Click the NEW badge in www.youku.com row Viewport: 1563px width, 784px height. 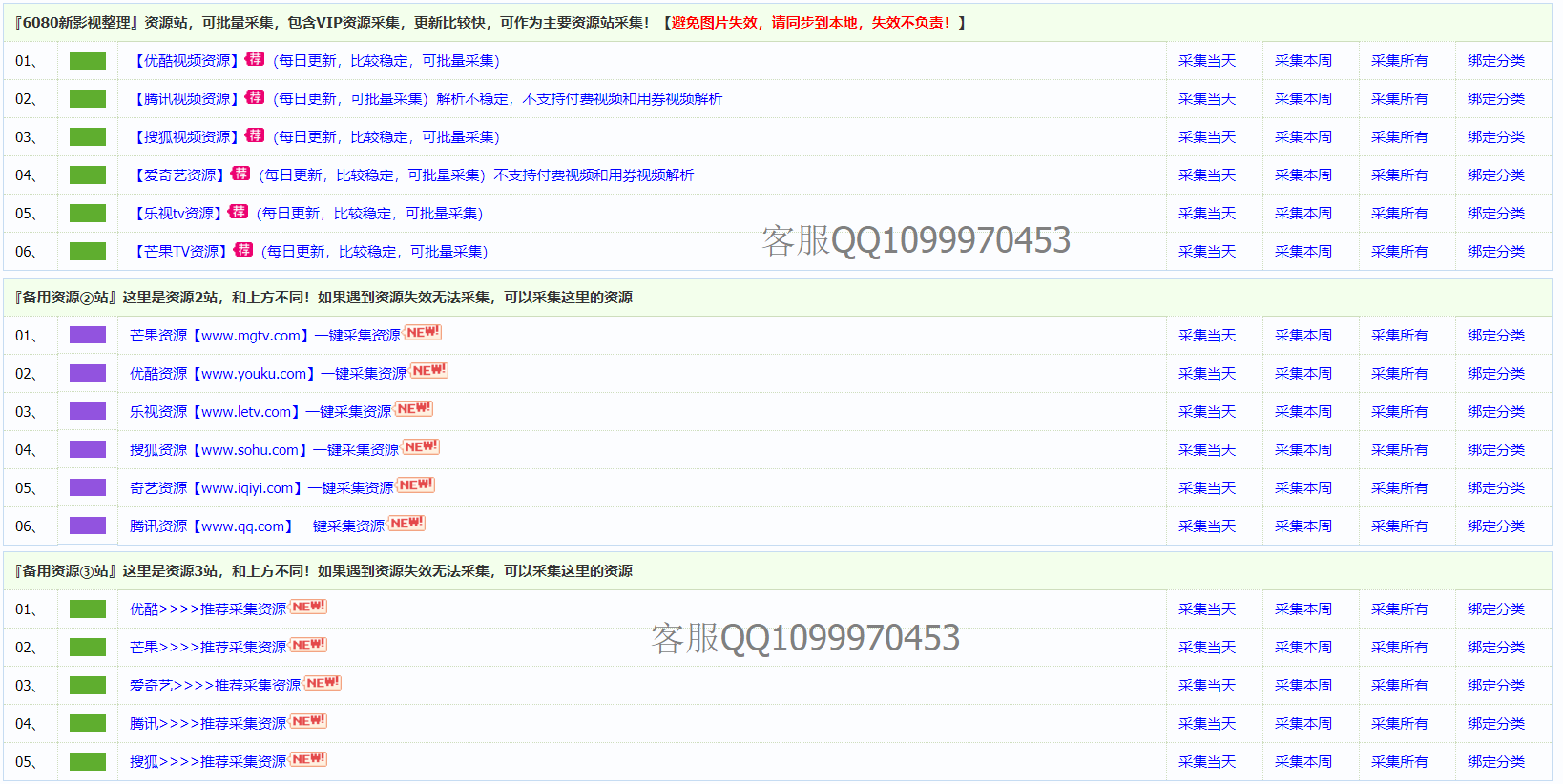(429, 371)
